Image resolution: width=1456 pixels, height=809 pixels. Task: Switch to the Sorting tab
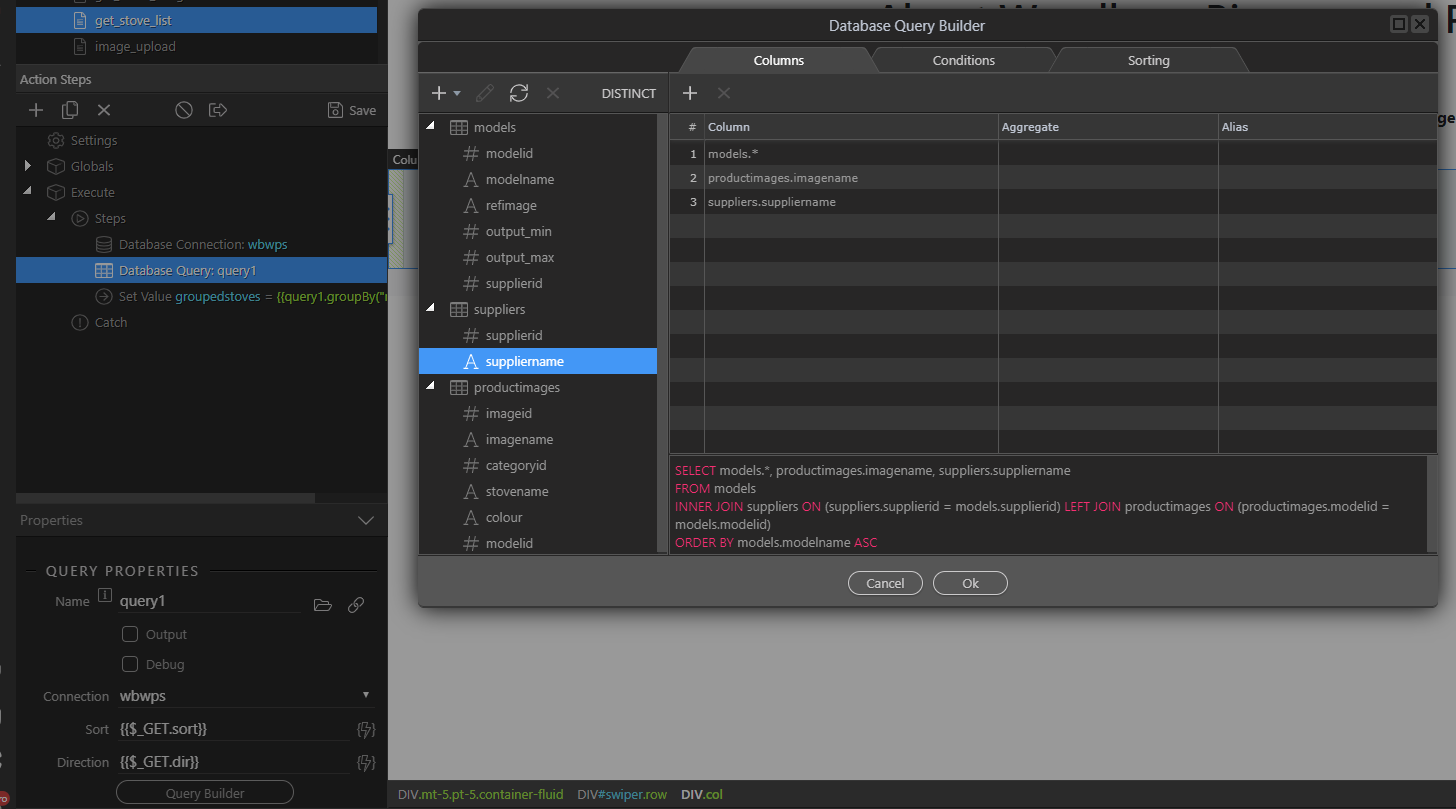tap(1148, 60)
